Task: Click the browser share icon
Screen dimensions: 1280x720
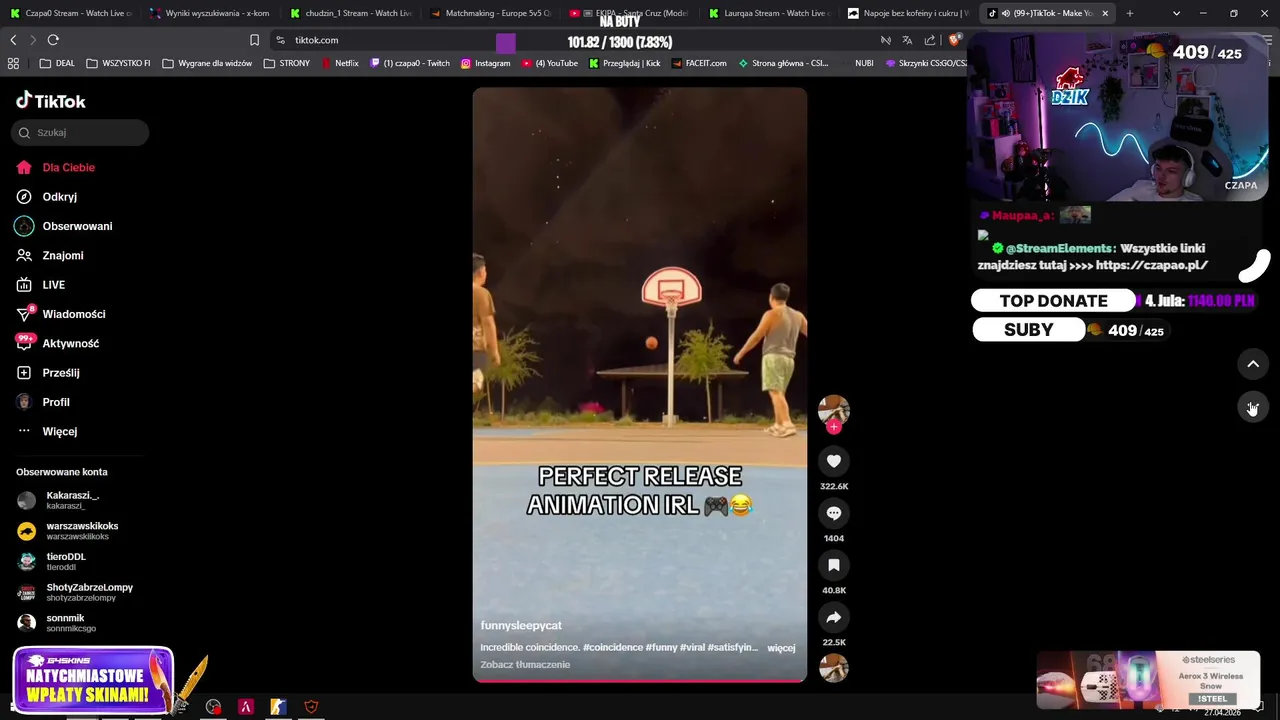Action: click(930, 40)
